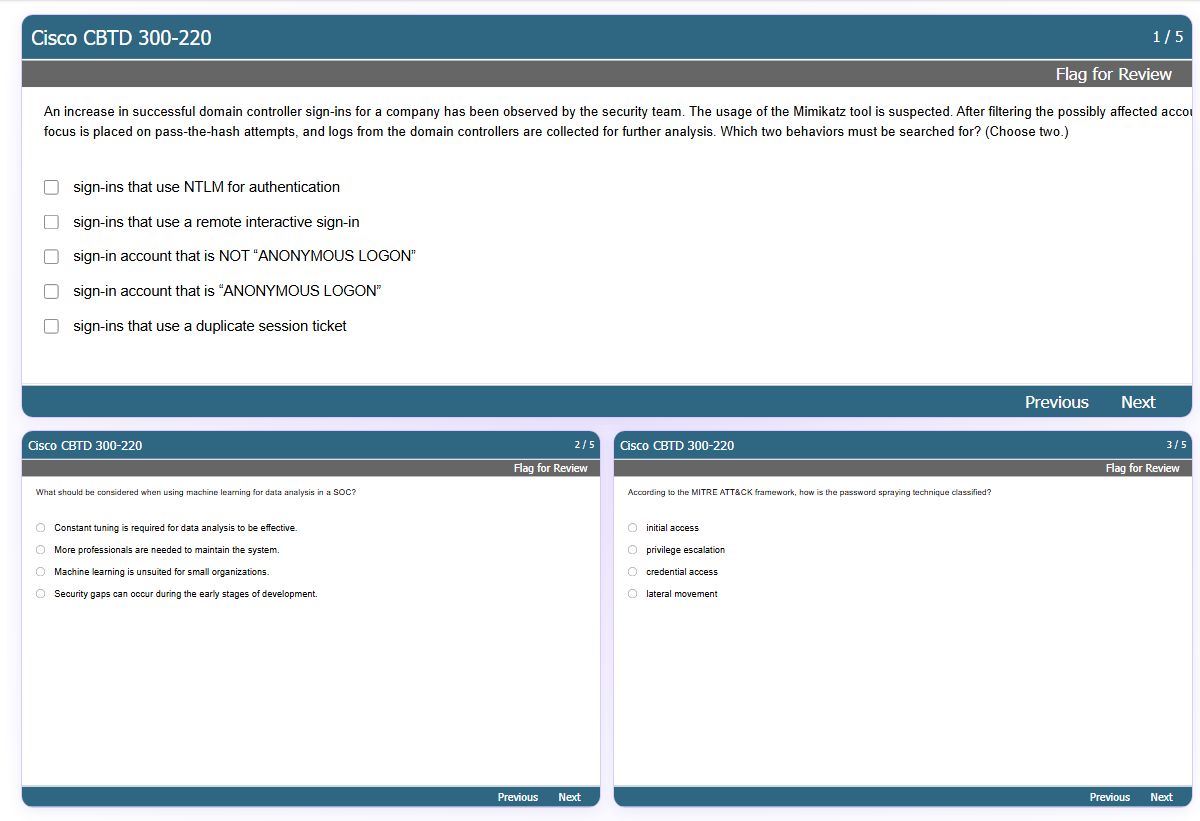Check "sign-ins that use a duplicate session ticket"

click(51, 326)
